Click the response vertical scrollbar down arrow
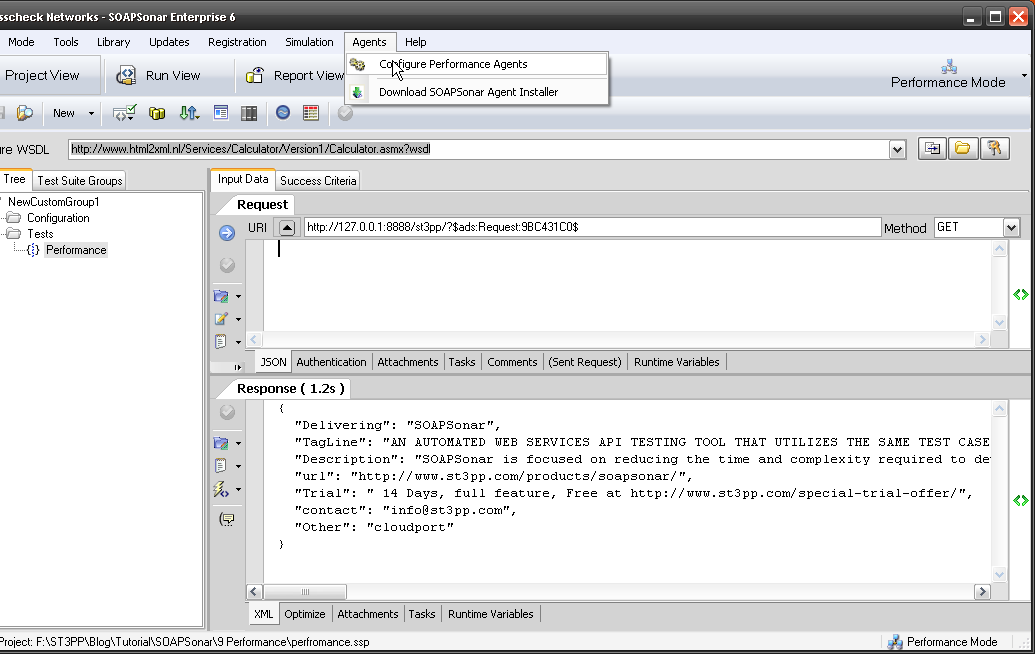This screenshot has height=654, width=1035. 999,574
